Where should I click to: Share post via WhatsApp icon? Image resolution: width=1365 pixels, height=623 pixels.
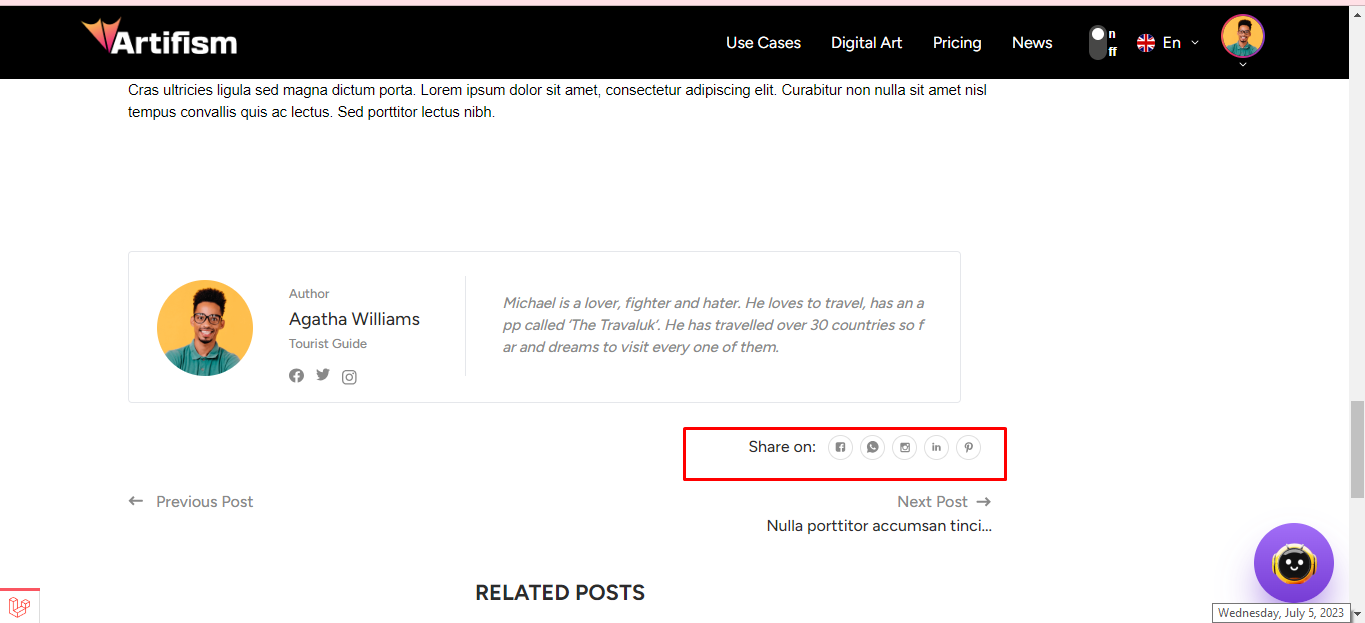tap(873, 448)
